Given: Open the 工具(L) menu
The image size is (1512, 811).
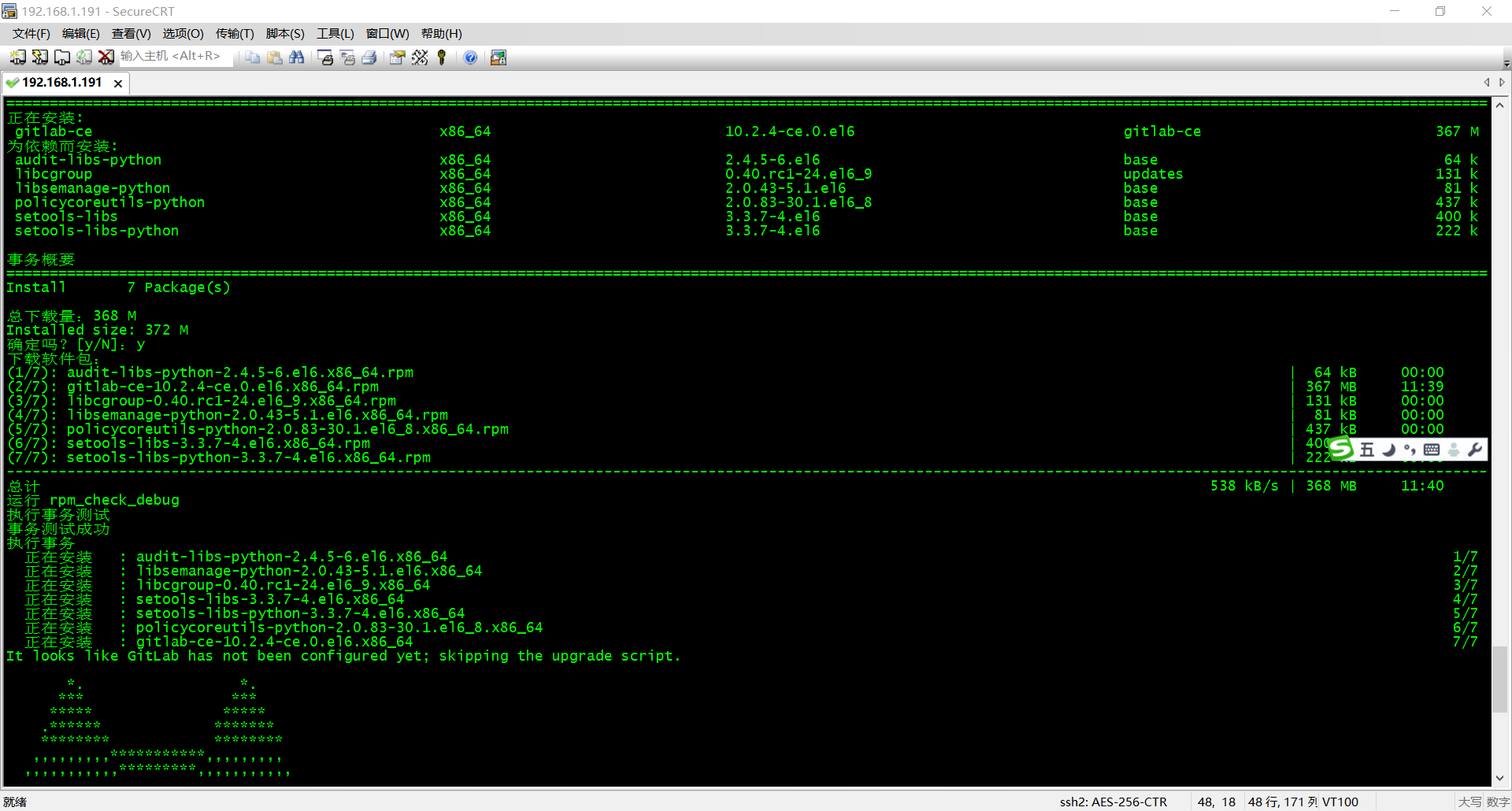Looking at the screenshot, I should [335, 33].
